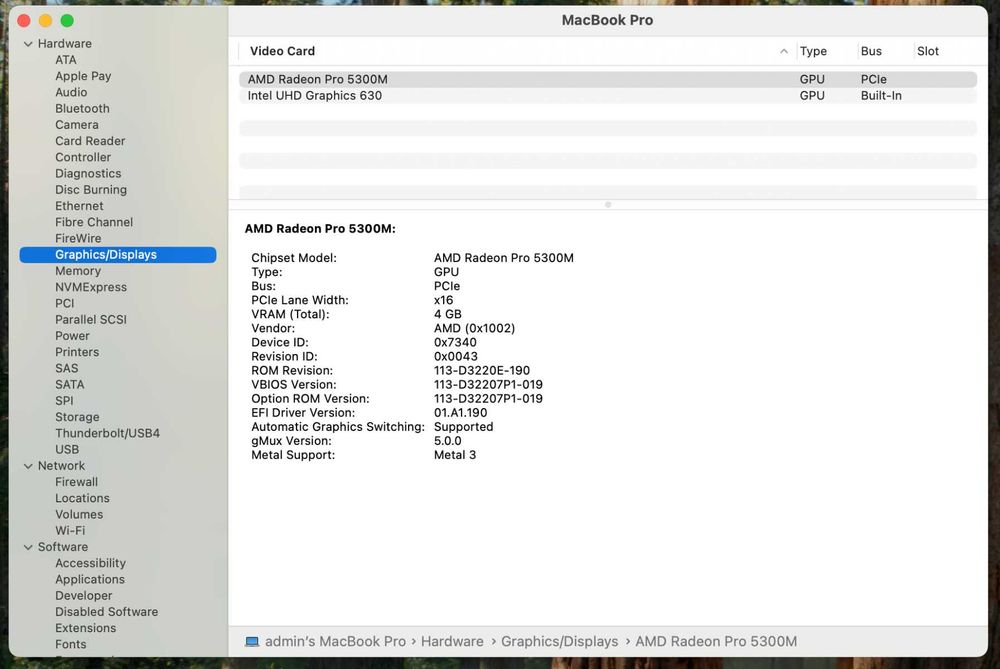Open Fonts in the sidebar
The image size is (1000, 669).
click(x=71, y=645)
